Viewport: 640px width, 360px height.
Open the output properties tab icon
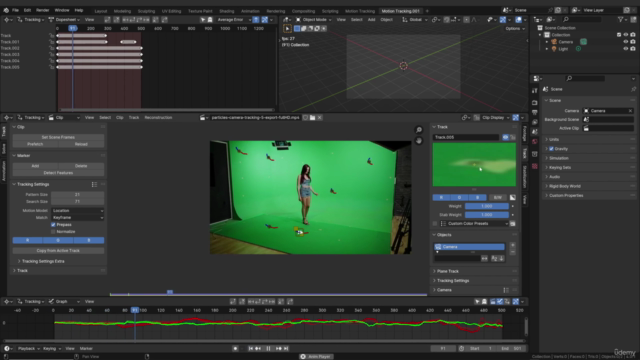tap(535, 112)
